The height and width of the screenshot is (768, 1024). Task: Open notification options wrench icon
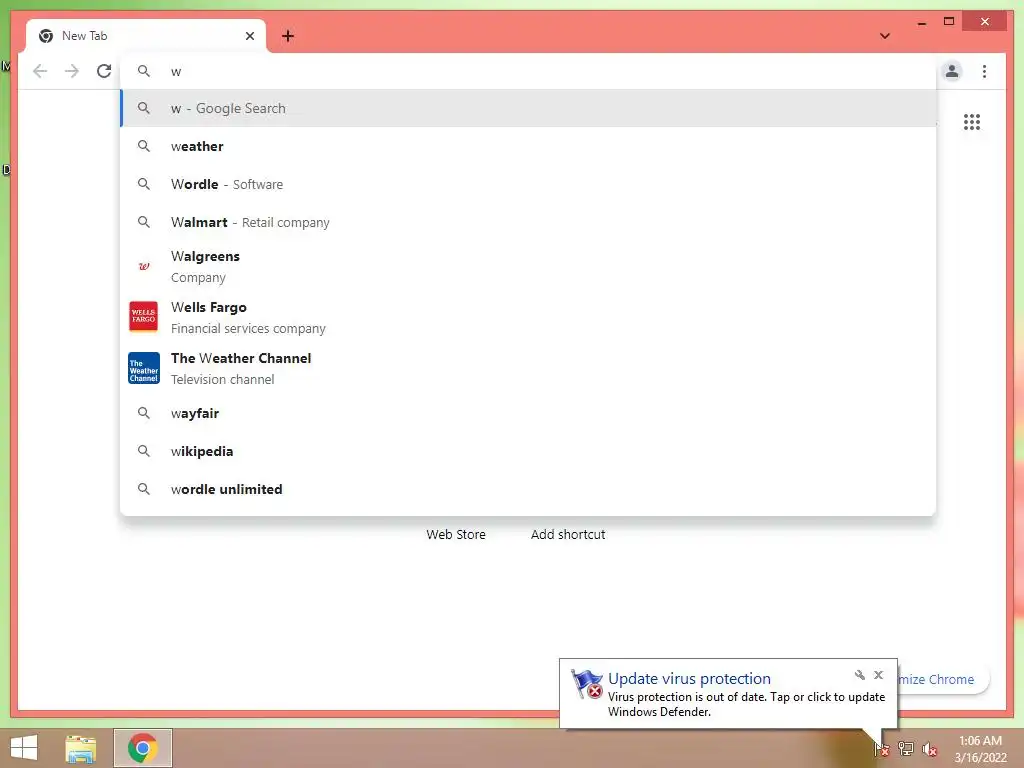pyautogui.click(x=859, y=675)
